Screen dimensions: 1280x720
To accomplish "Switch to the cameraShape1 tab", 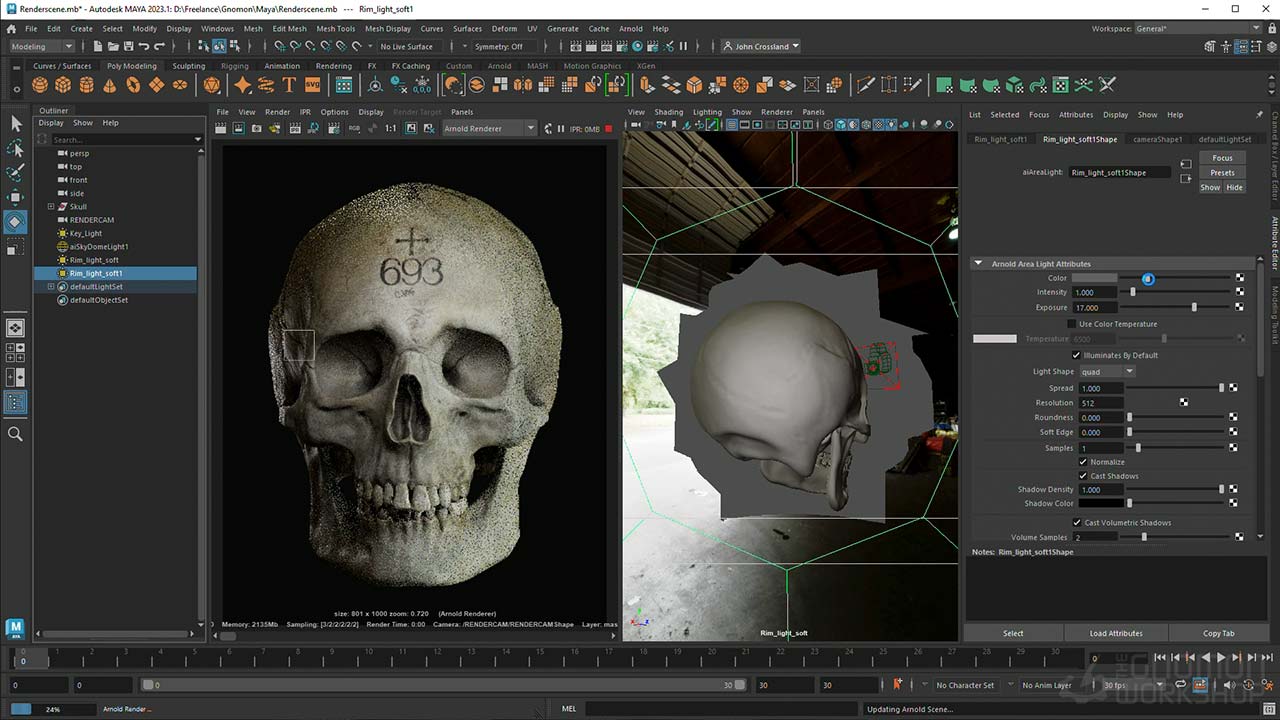I will point(1157,139).
